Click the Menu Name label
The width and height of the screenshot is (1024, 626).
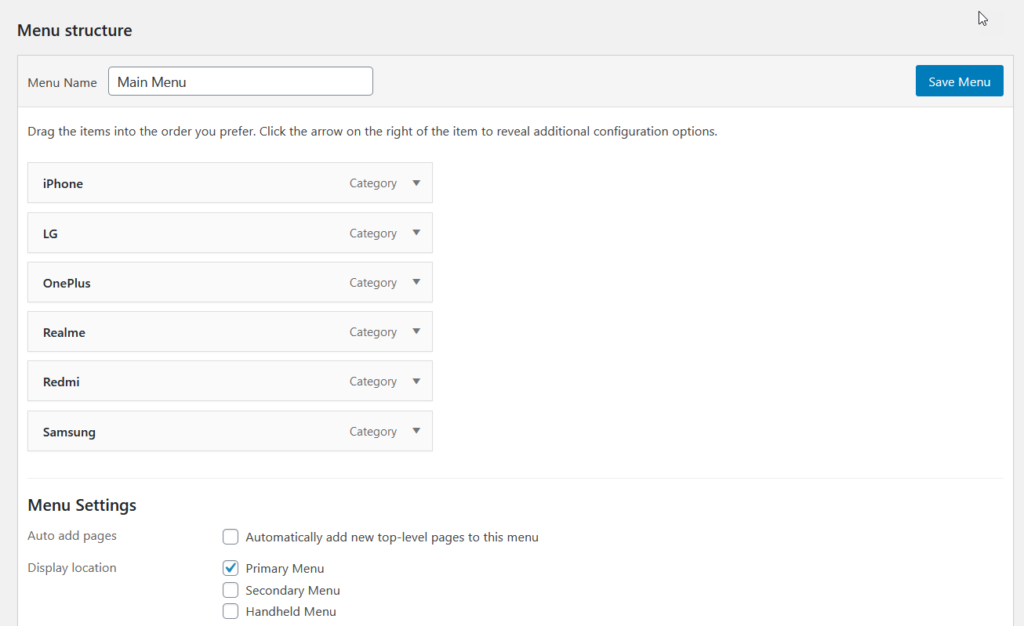pos(62,82)
